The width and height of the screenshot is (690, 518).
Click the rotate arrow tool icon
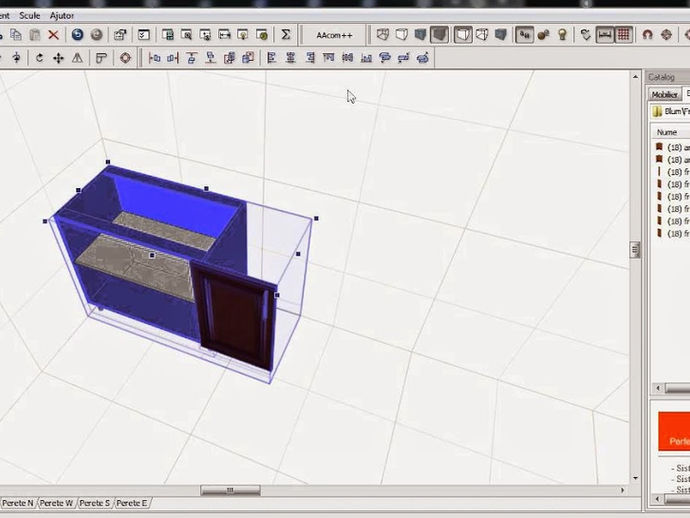(39, 58)
